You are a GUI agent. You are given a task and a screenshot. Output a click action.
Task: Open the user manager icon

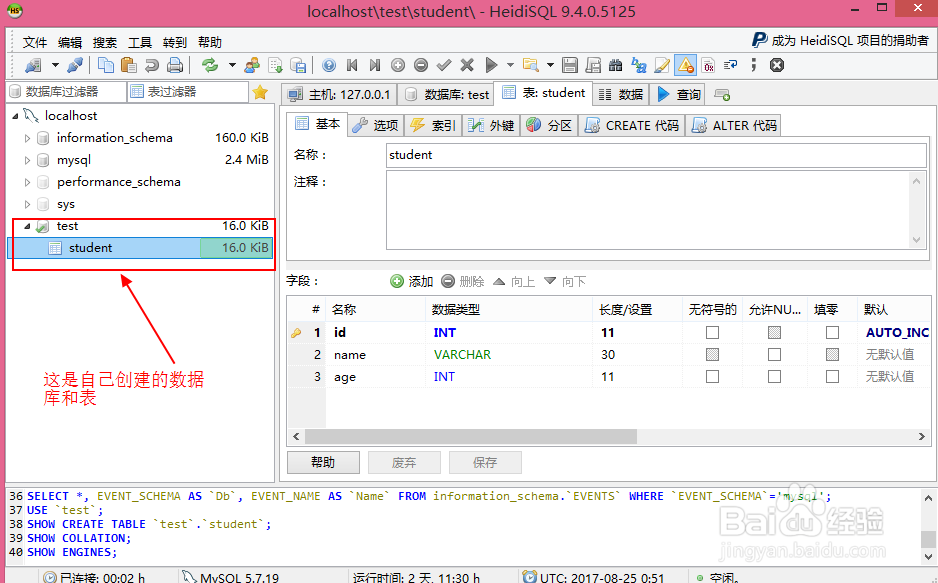click(x=251, y=64)
